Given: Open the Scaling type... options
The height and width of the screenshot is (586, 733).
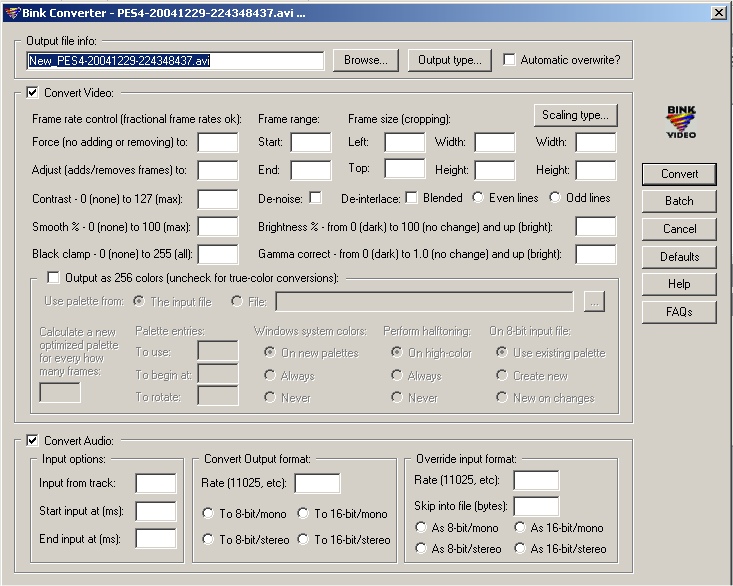Looking at the screenshot, I should [x=575, y=115].
